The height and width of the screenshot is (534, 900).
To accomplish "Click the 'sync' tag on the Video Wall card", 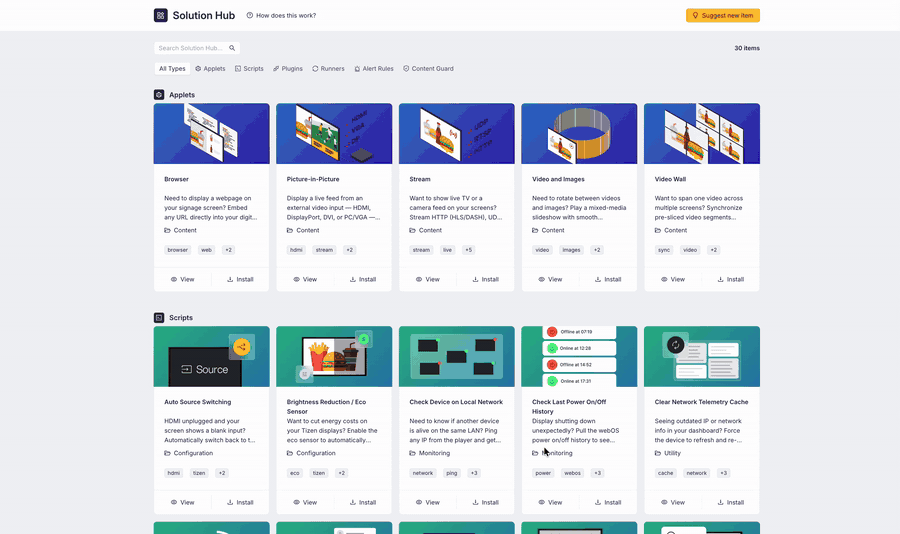I will point(664,250).
